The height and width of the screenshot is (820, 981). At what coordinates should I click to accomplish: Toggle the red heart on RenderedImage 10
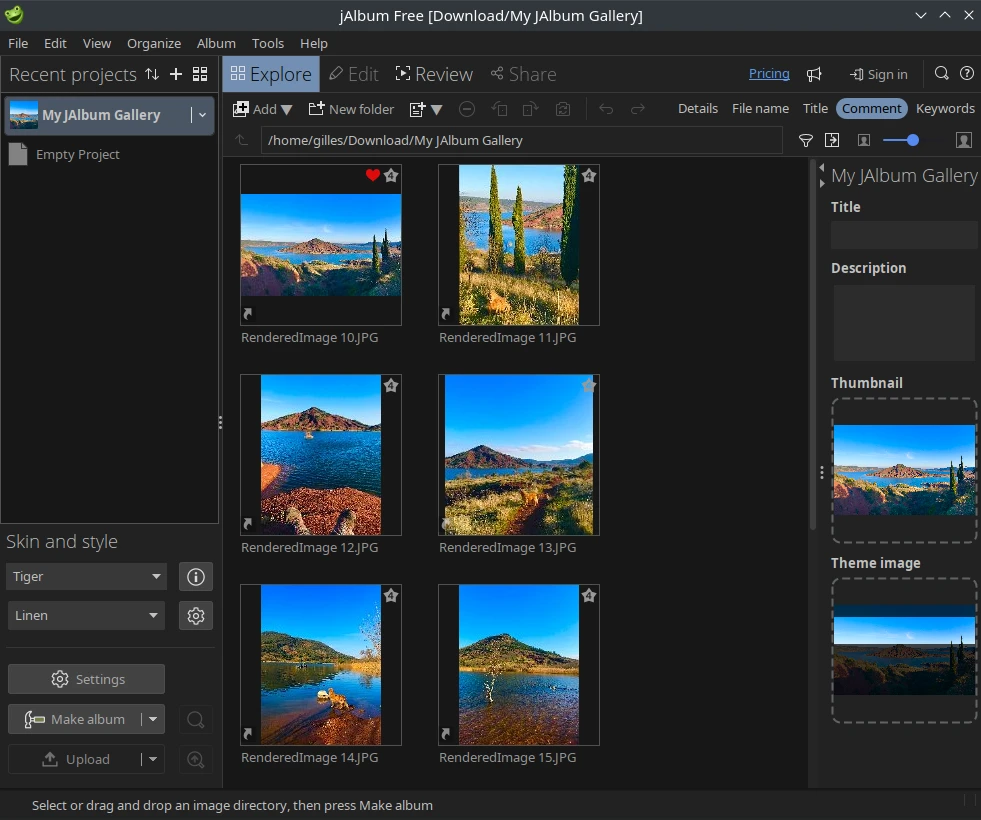[x=373, y=176]
